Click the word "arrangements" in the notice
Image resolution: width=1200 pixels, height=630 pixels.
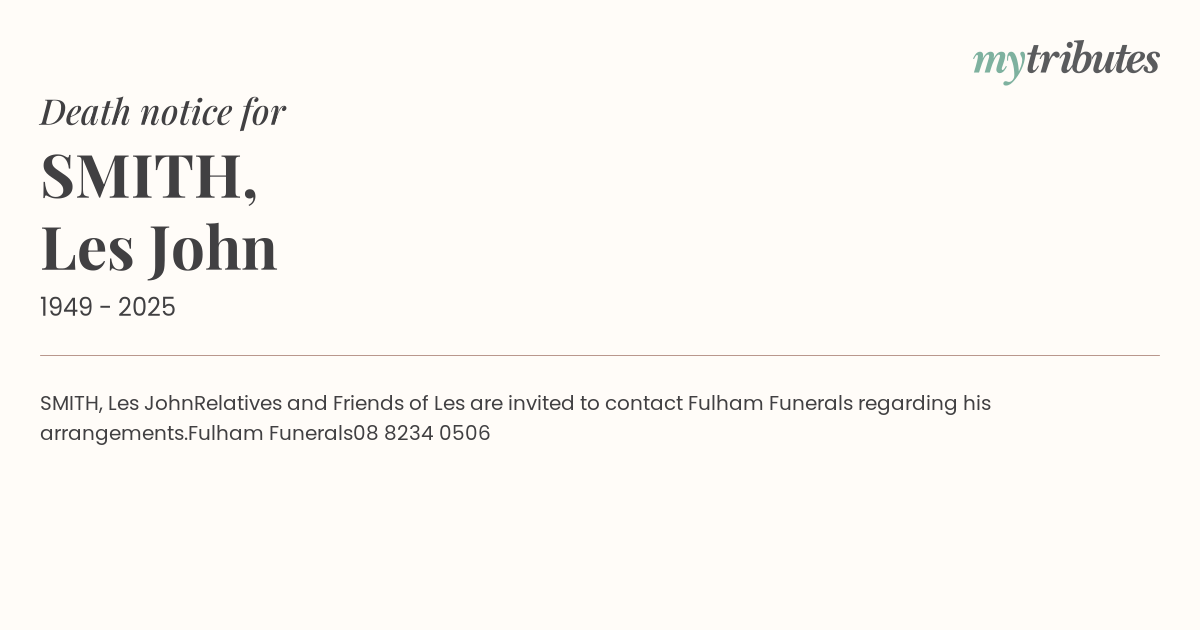click(x=113, y=434)
